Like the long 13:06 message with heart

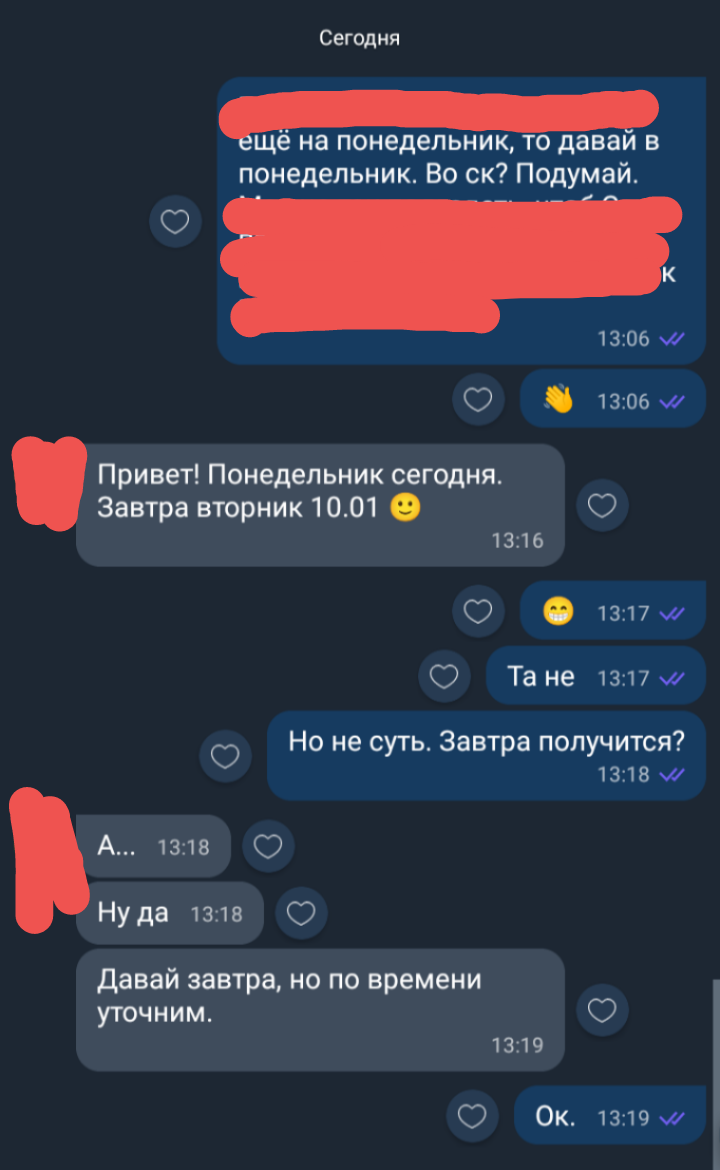175,222
